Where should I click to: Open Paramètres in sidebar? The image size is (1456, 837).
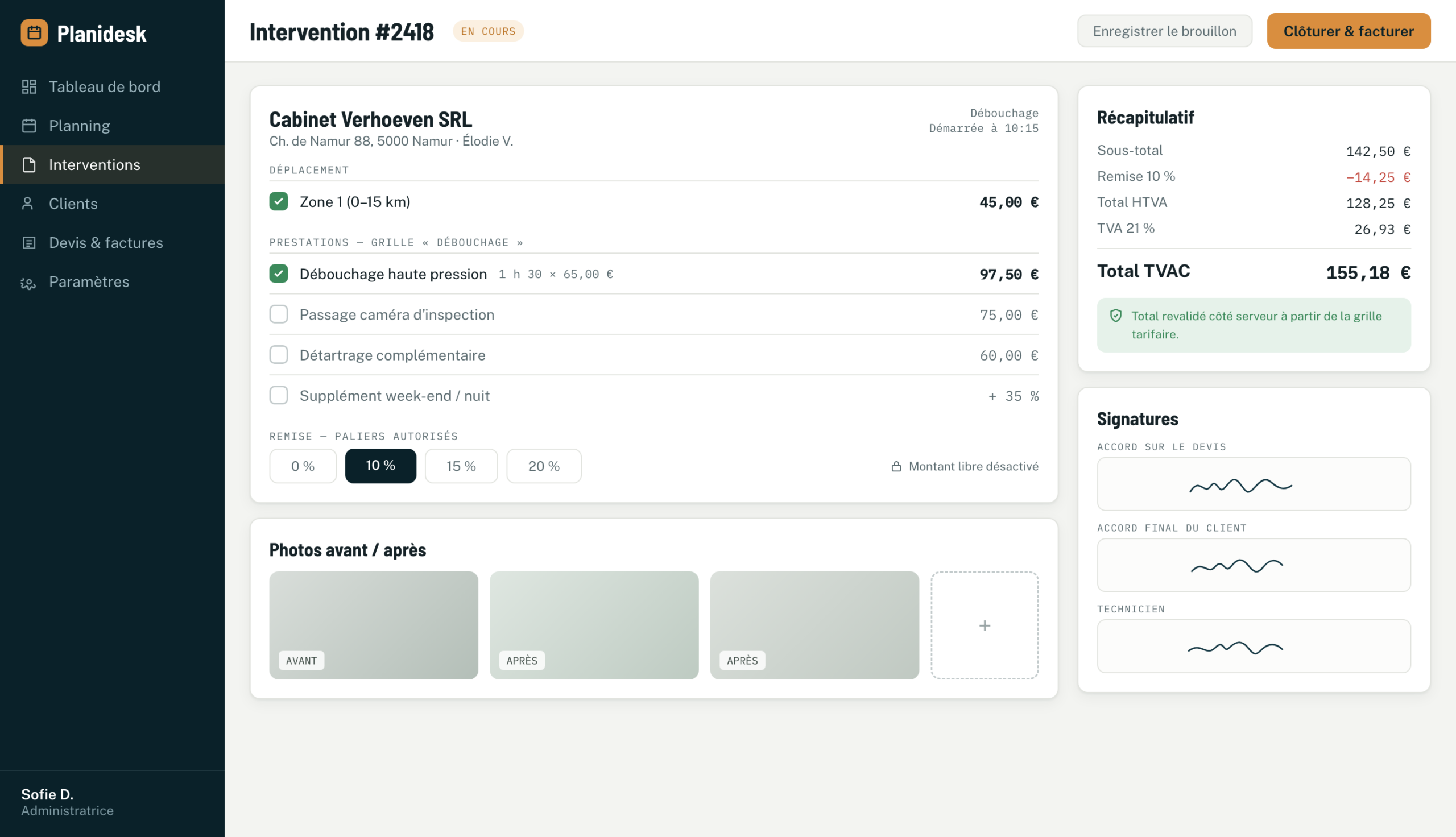(112, 282)
